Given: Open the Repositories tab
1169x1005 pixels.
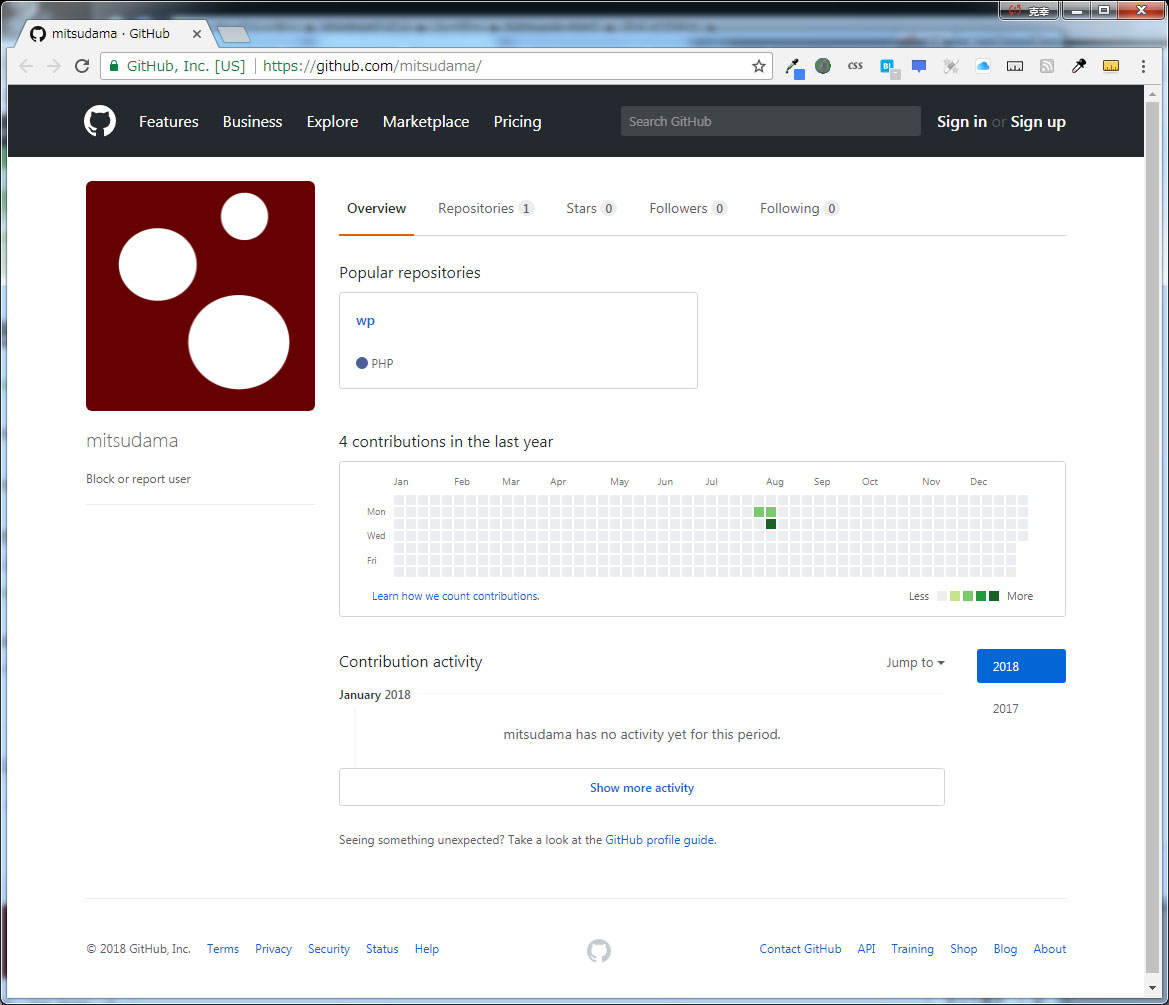Looking at the screenshot, I should tap(485, 209).
